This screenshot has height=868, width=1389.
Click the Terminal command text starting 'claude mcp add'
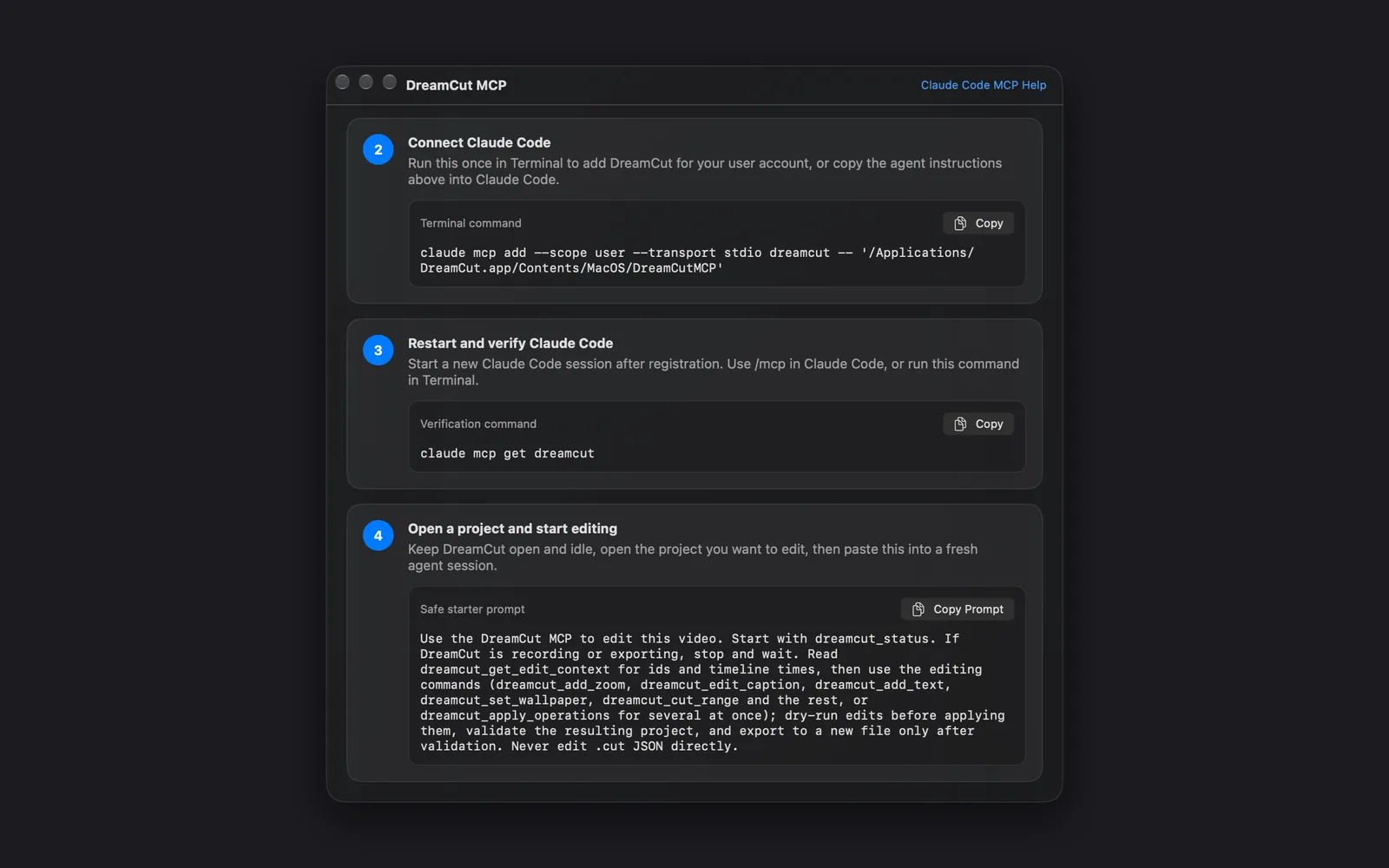coord(697,260)
